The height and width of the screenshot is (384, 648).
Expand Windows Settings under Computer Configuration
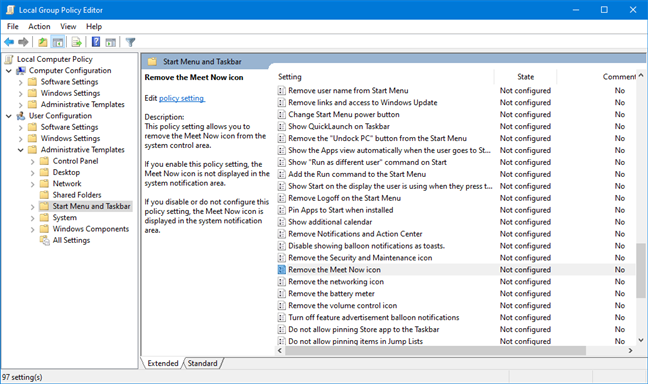[20, 93]
